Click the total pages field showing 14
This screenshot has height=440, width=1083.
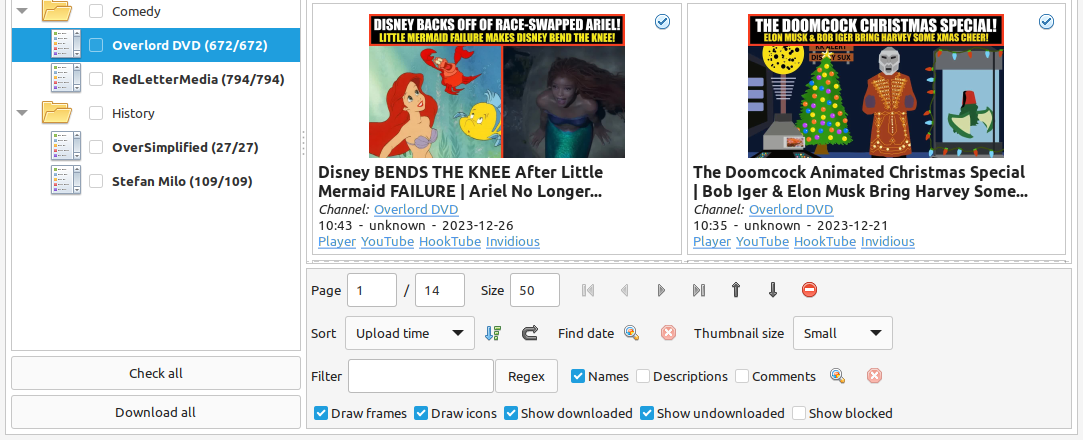(439, 290)
